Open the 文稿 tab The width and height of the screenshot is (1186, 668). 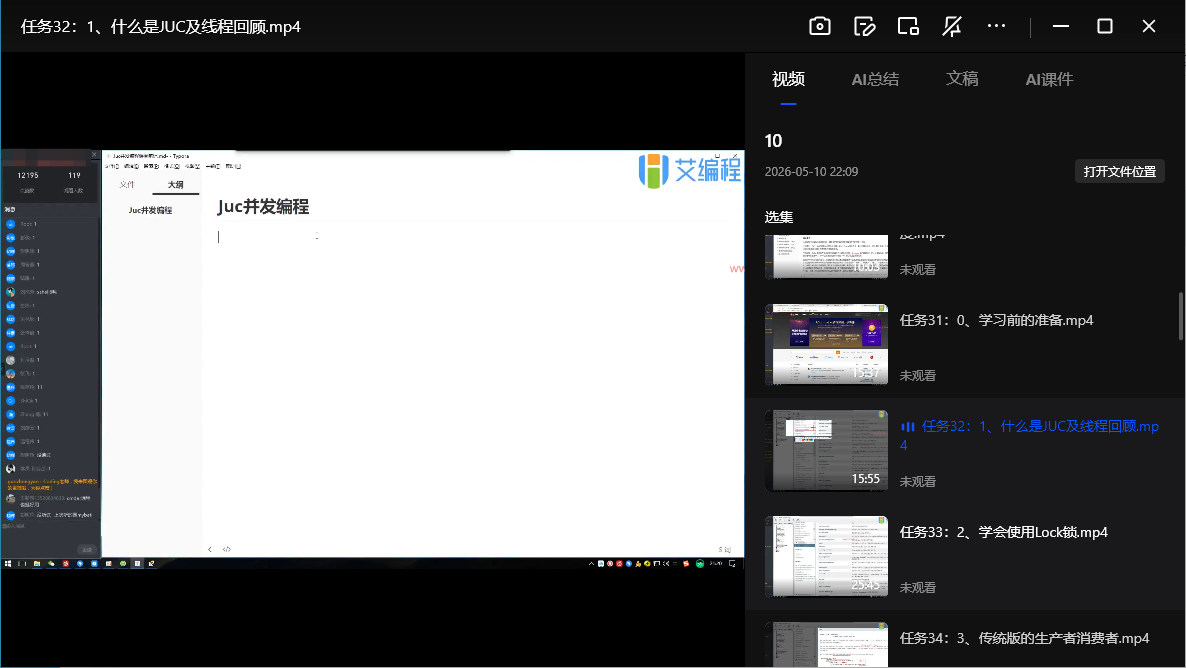962,79
